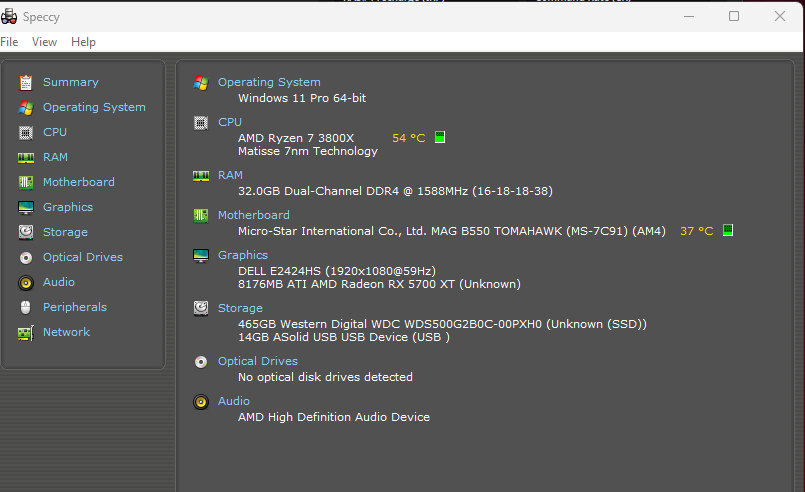Select CPU in the sidebar
This screenshot has height=492, width=805.
click(55, 132)
